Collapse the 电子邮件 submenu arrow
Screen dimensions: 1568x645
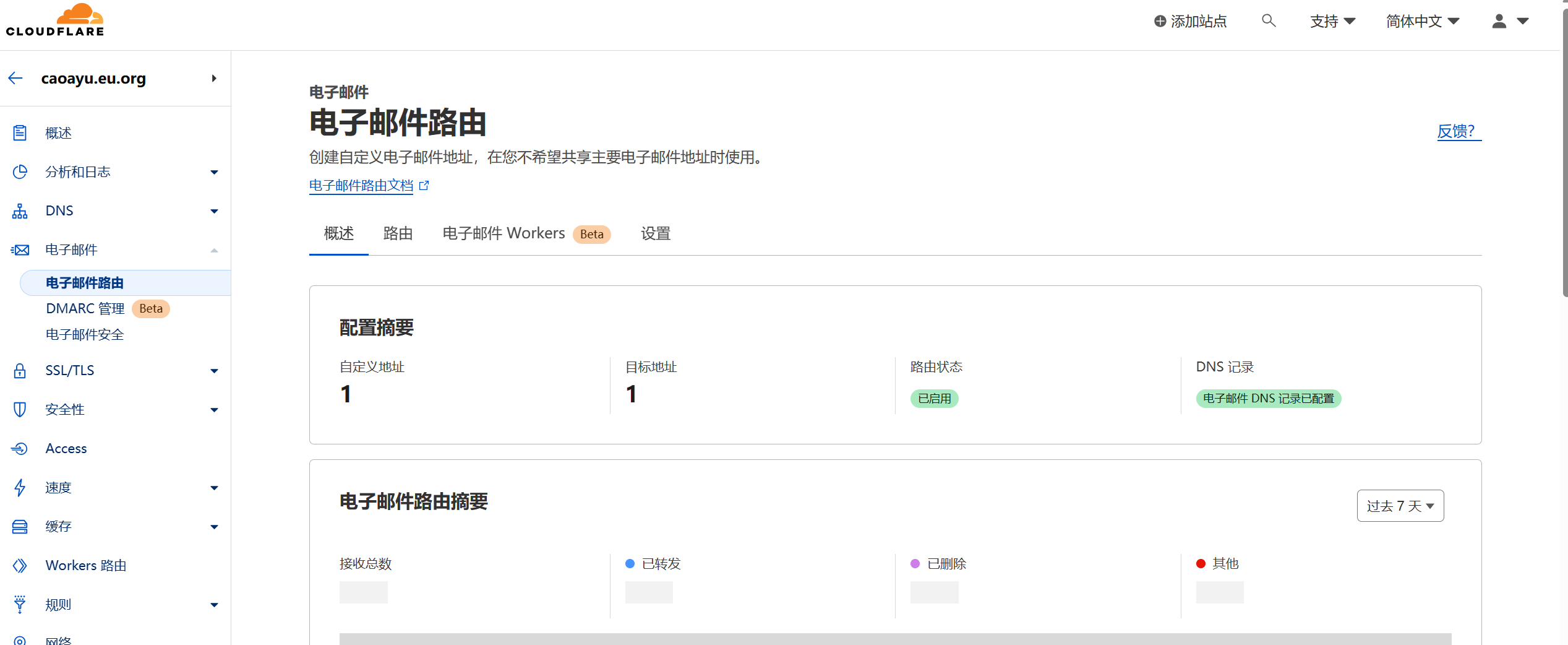[x=214, y=250]
